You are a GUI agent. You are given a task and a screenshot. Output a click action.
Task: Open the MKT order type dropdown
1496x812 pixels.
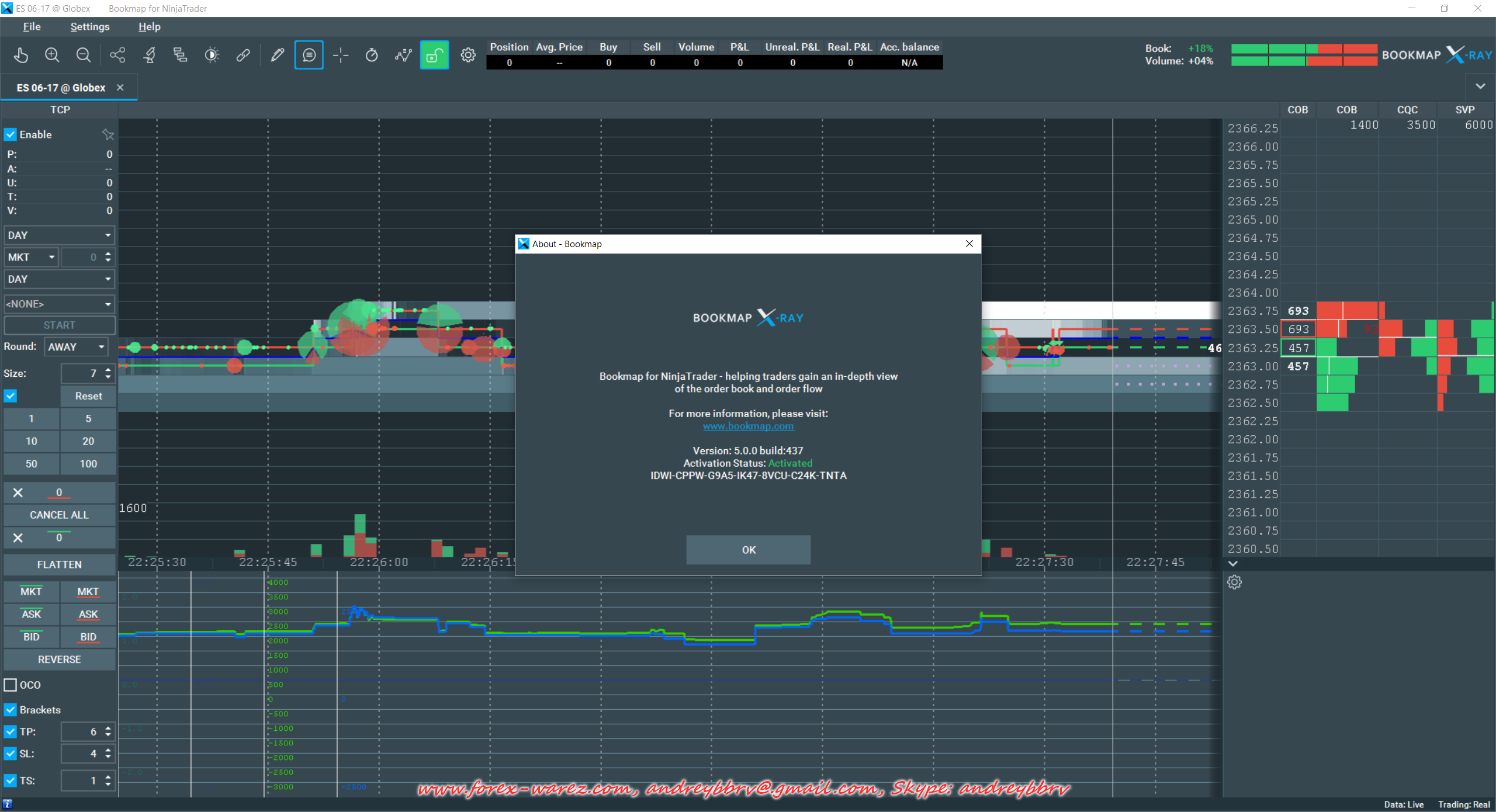point(32,257)
